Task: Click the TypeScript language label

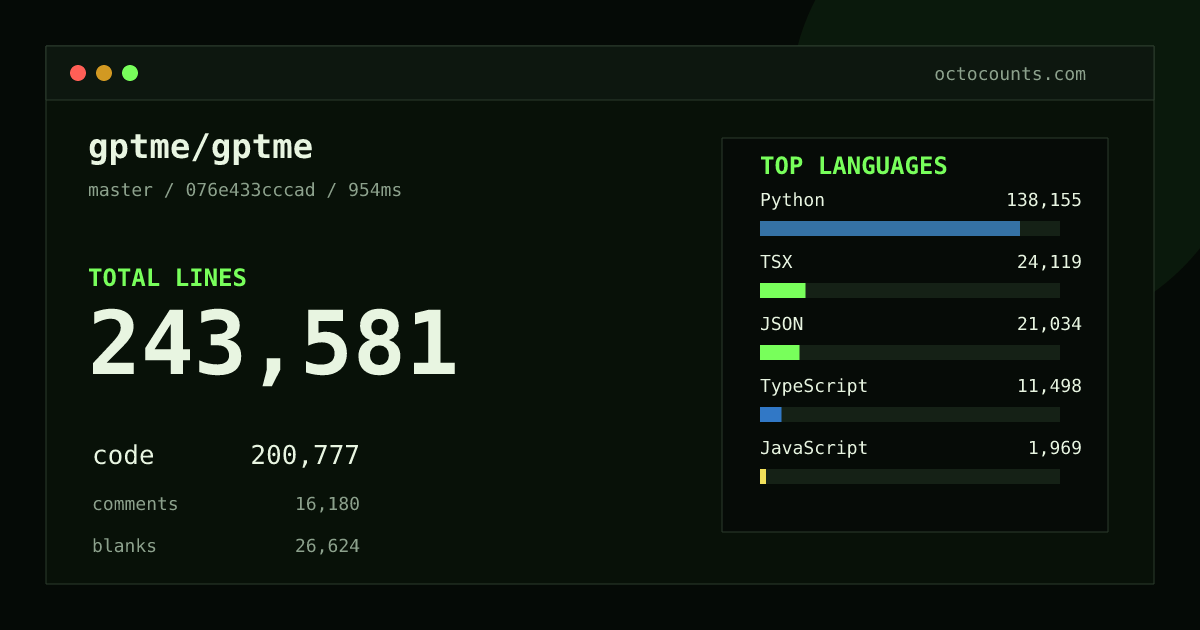Action: coord(814,386)
